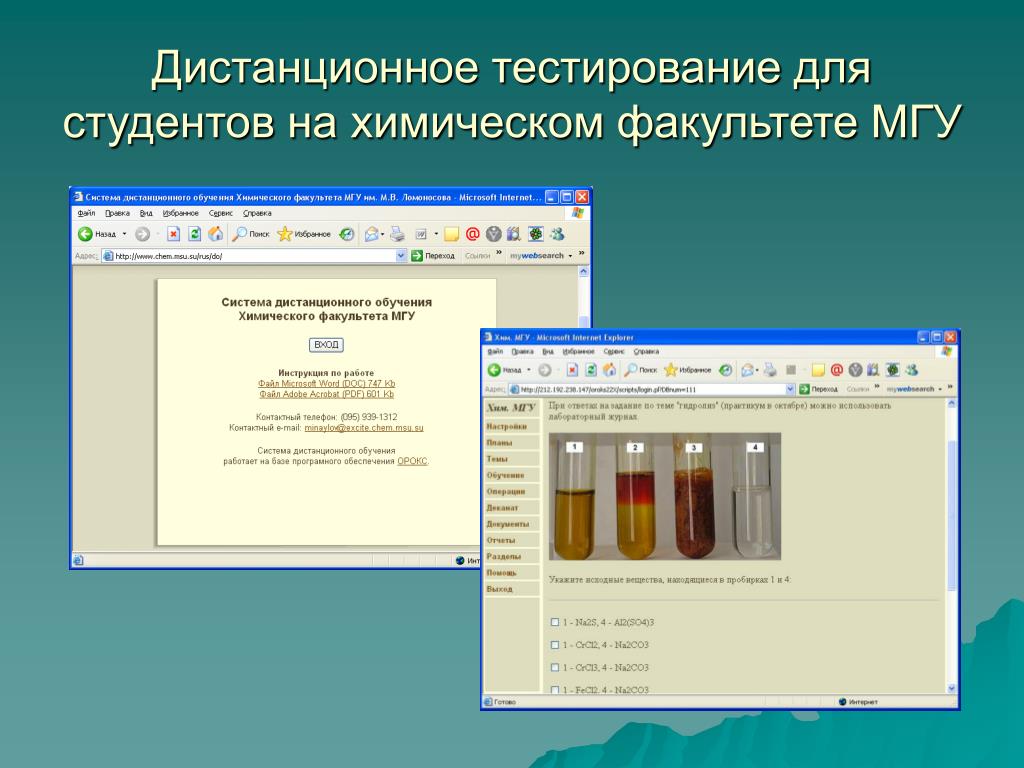Open Вид menu in the chem.msu.su window
Viewport: 1024px width, 768px height.
146,213
